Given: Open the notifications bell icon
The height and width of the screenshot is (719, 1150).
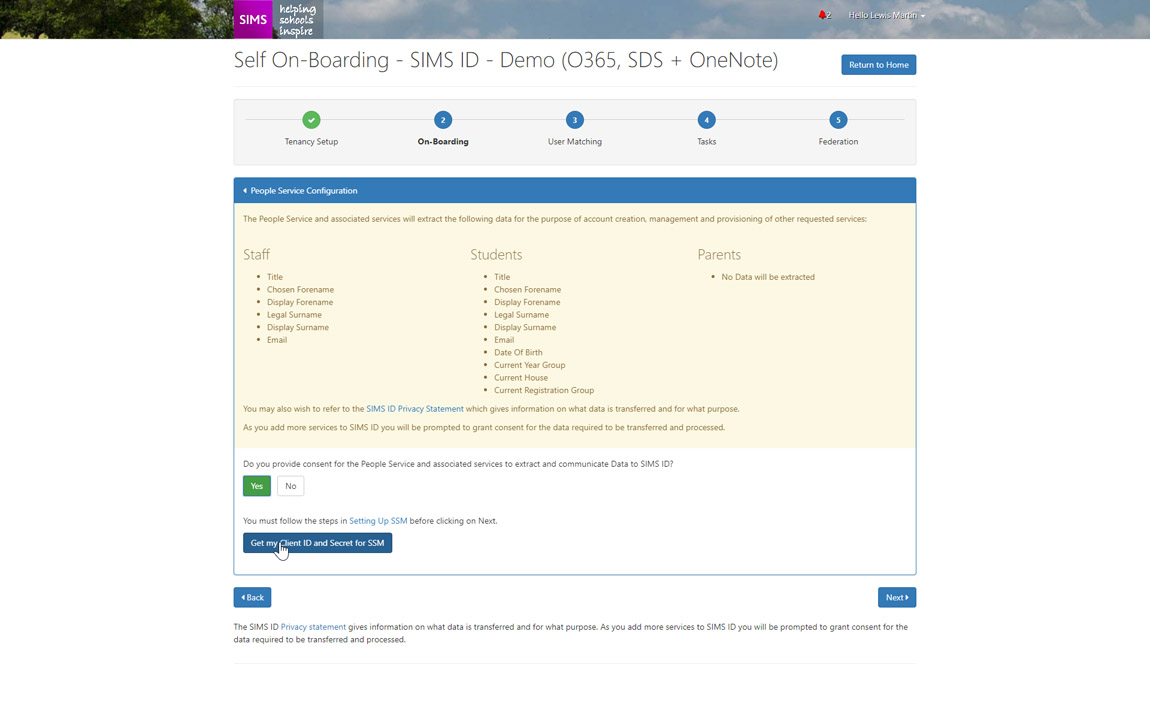Looking at the screenshot, I should (822, 15).
